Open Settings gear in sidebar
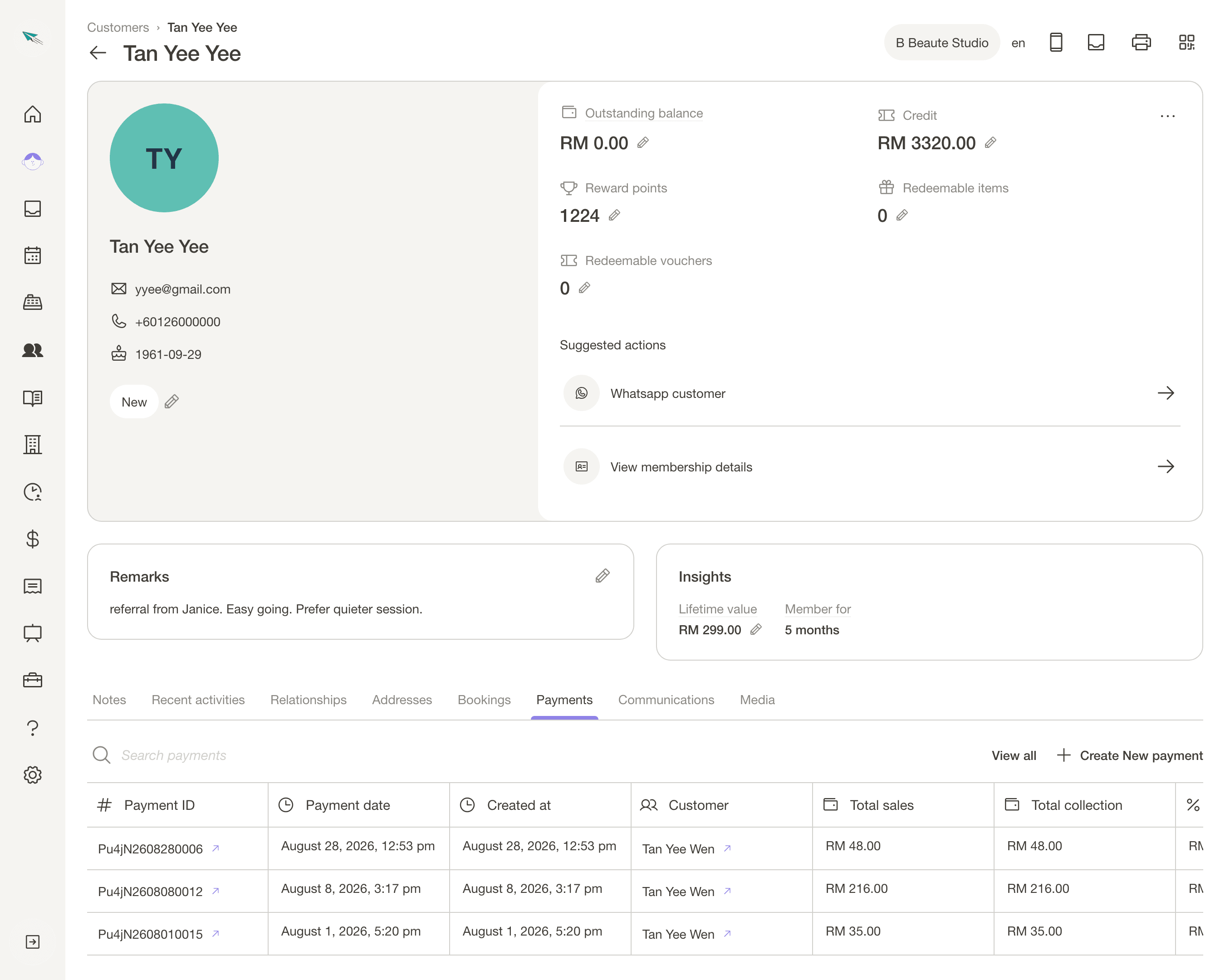 32,775
